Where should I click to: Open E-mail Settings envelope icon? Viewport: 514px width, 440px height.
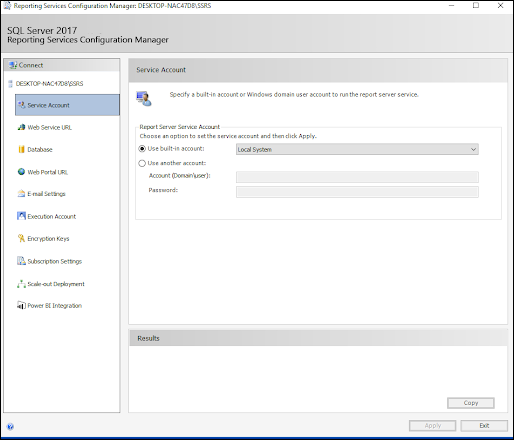(21, 194)
